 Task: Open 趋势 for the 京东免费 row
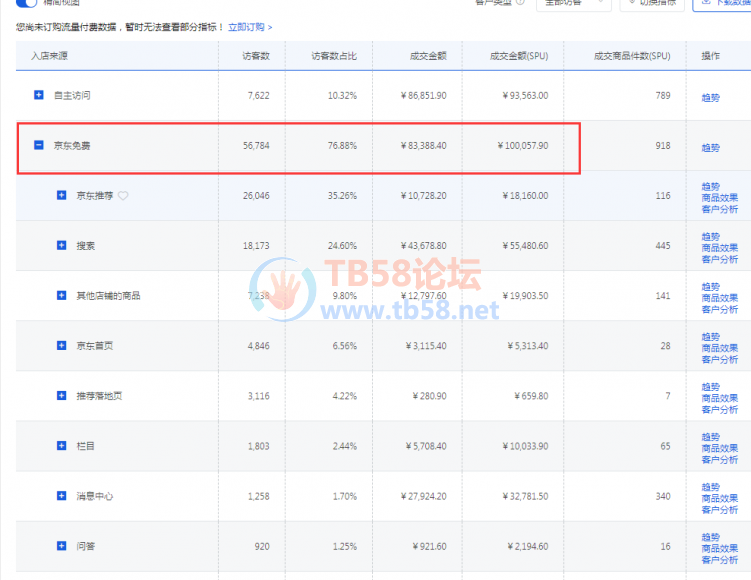coord(710,148)
